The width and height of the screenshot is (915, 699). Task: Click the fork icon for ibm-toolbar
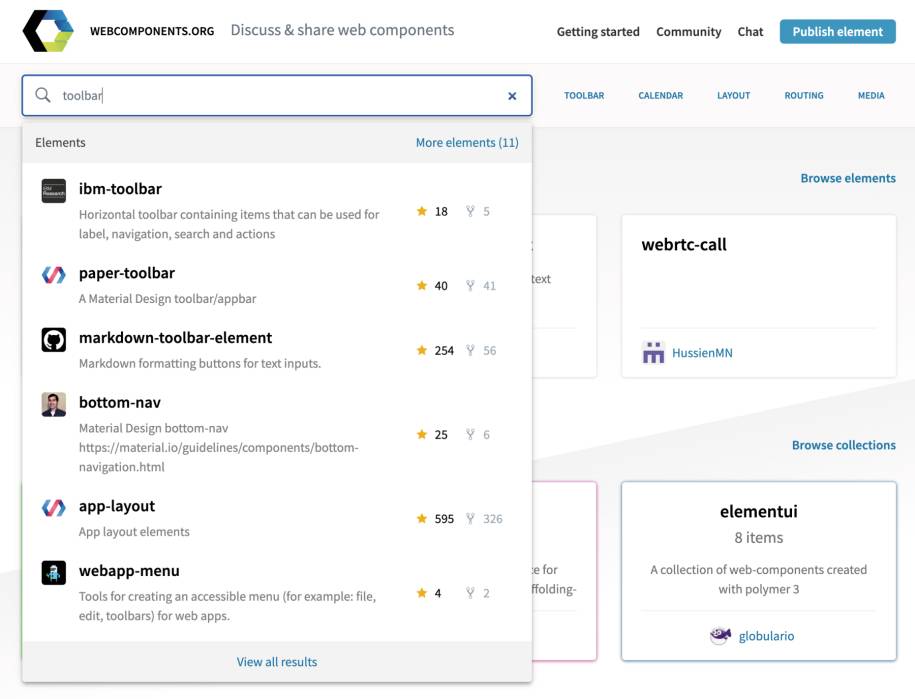tap(470, 211)
